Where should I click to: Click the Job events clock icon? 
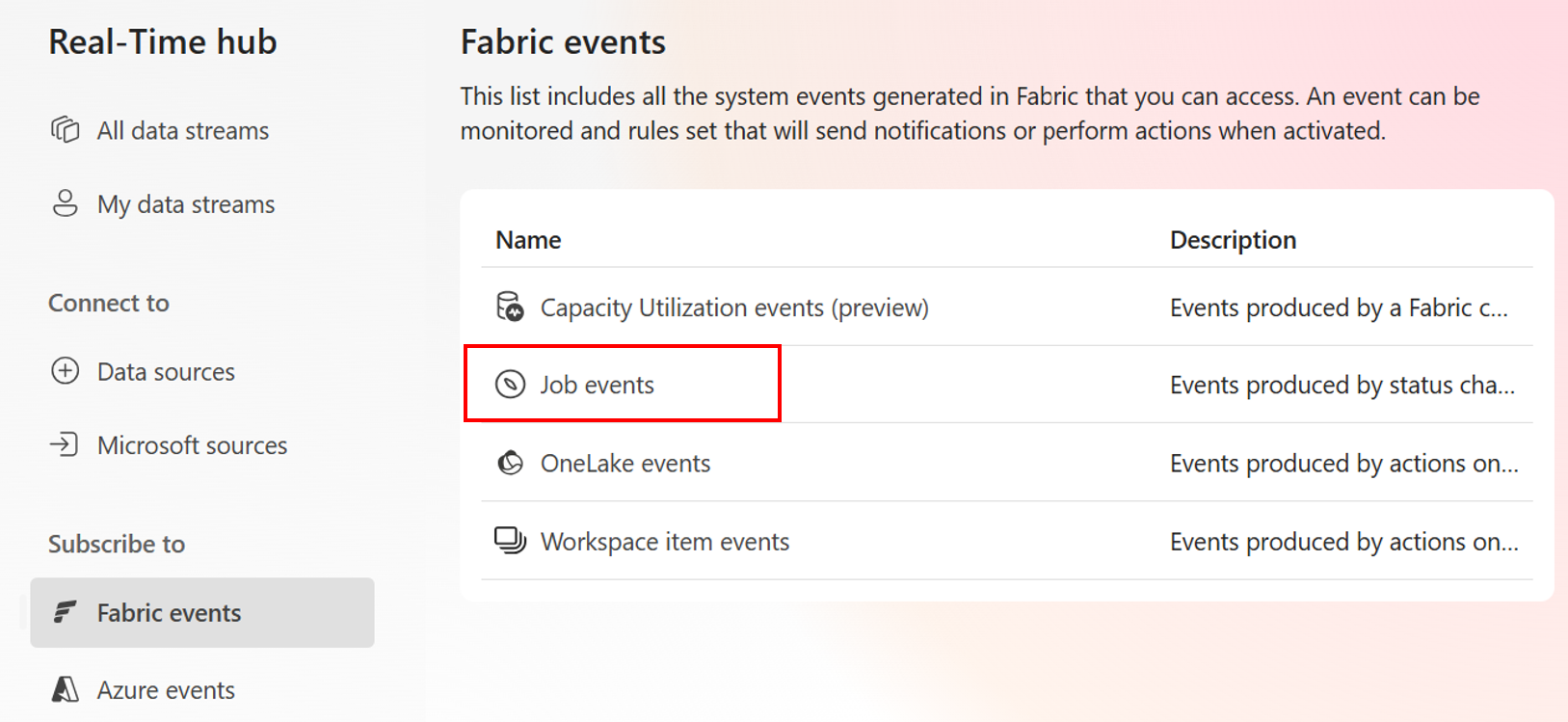pos(510,384)
